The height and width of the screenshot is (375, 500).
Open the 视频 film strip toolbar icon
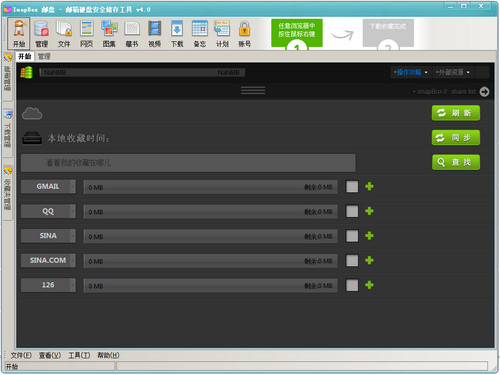154,33
